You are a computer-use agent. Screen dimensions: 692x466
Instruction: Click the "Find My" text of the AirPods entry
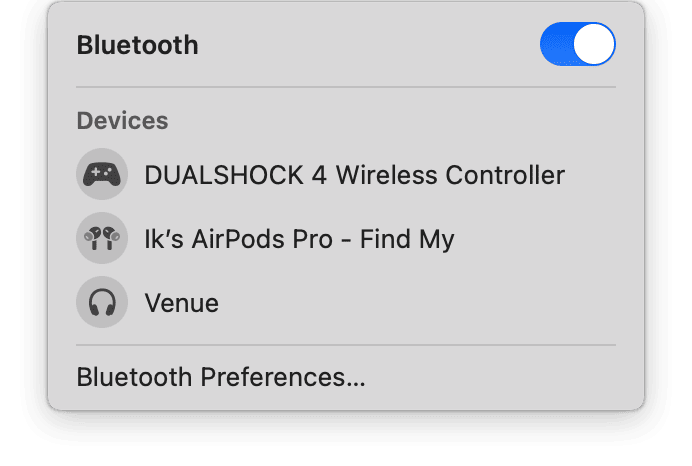point(407,239)
